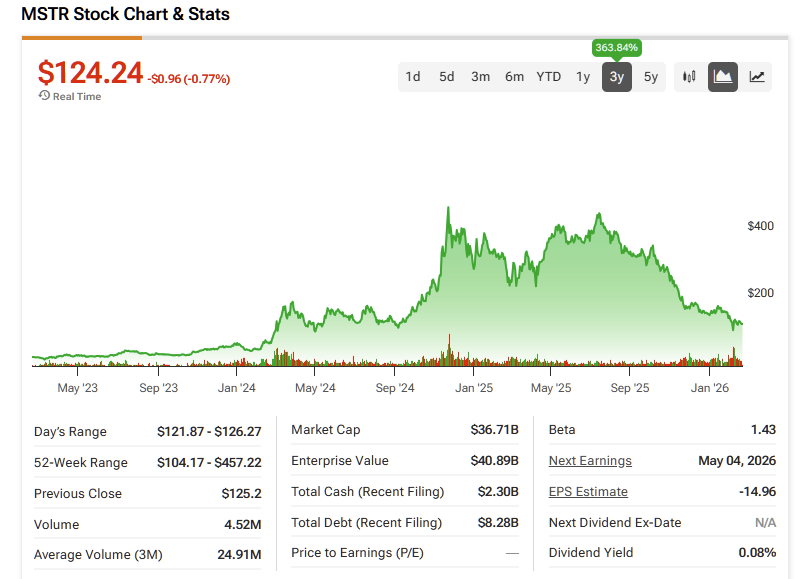800x579 pixels.
Task: Click the green 363.84% gain badge
Action: click(x=616, y=47)
